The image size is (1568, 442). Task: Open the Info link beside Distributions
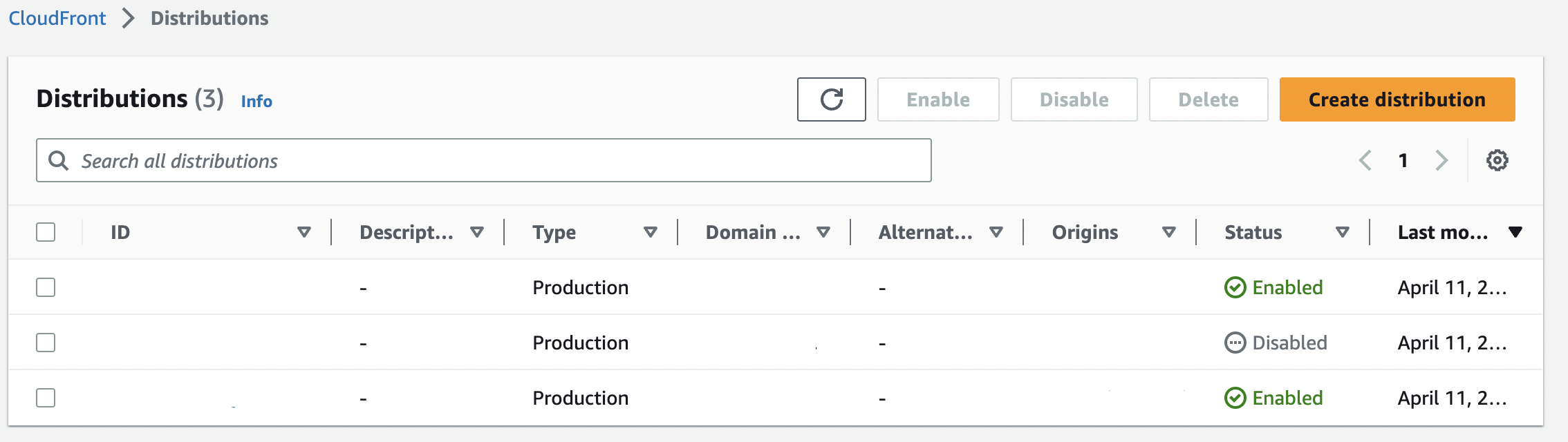point(256,102)
